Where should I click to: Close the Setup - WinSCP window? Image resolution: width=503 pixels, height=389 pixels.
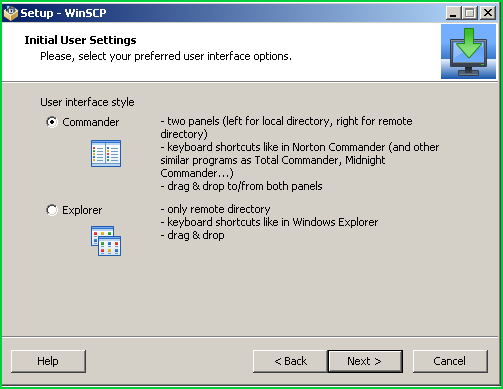[x=488, y=13]
